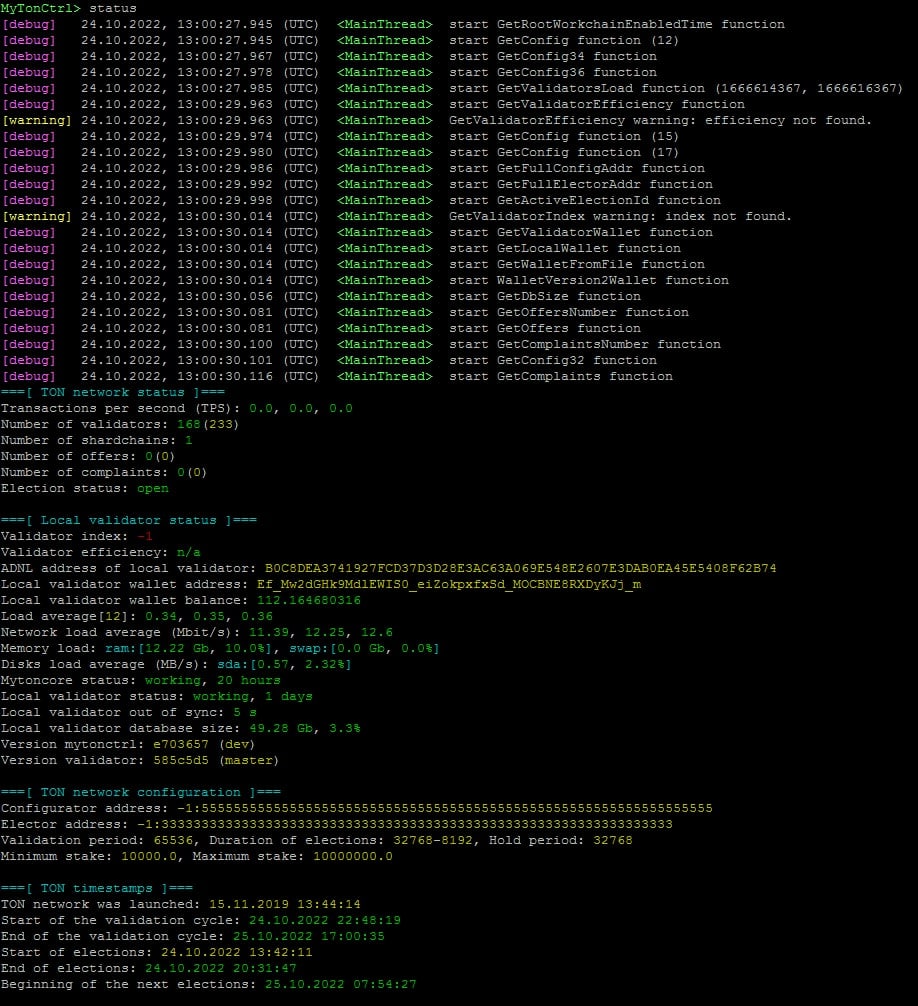Select the Validator index value "-1"
The height and width of the screenshot is (1006, 918).
(x=145, y=537)
